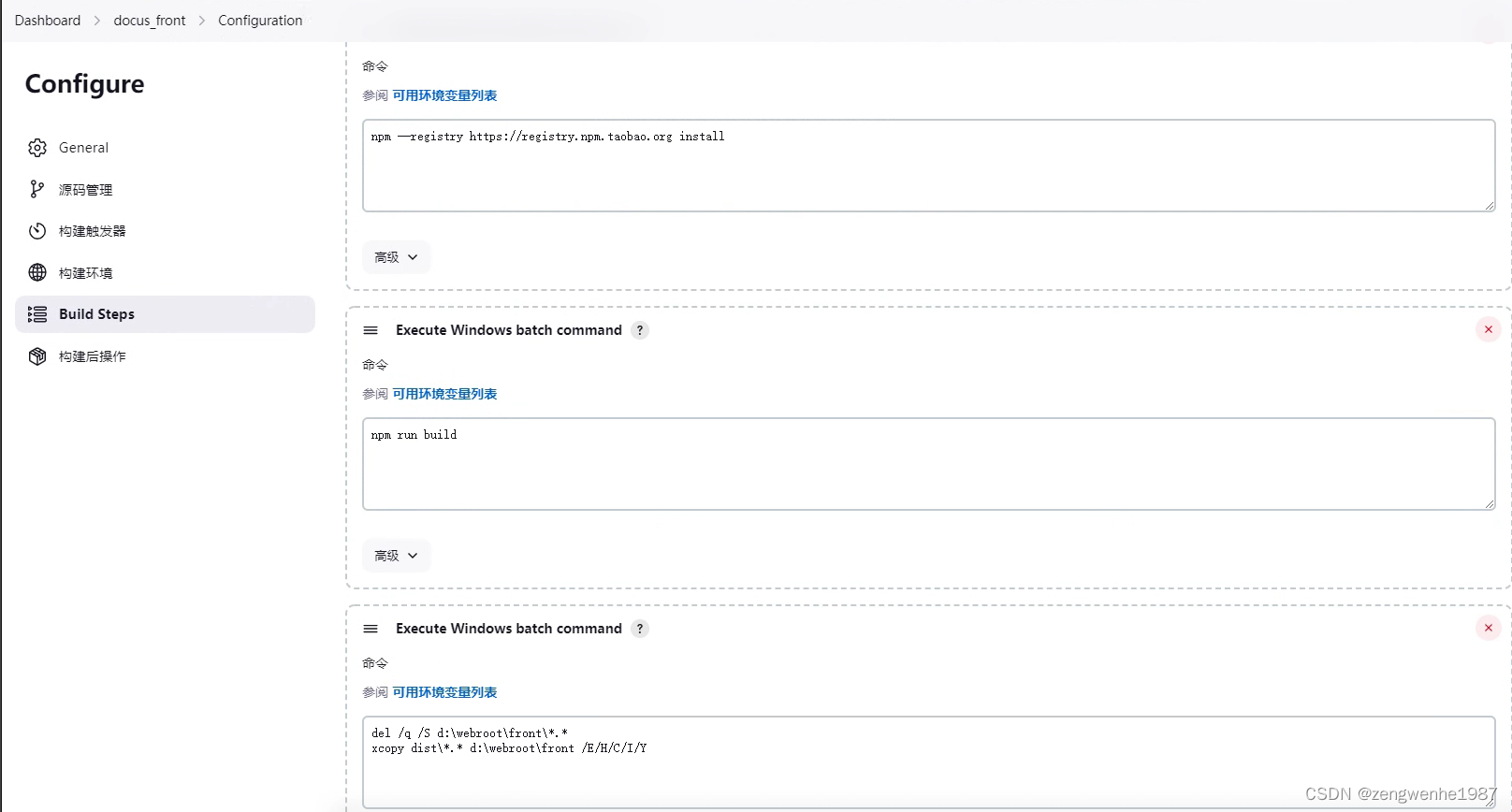Screen dimensions: 1512x812
Task: Grab resize handle of npm install textarea
Action: (1489, 205)
